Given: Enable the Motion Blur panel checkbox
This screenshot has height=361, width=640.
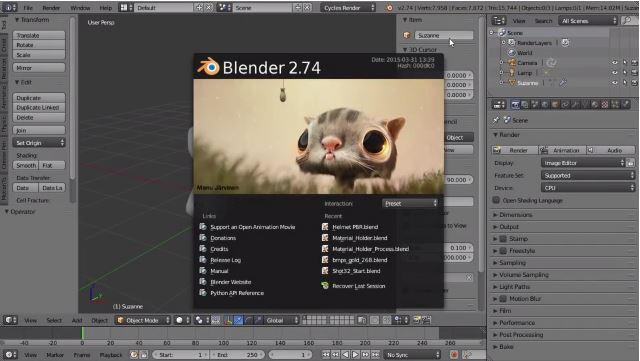Looking at the screenshot, I should (503, 299).
